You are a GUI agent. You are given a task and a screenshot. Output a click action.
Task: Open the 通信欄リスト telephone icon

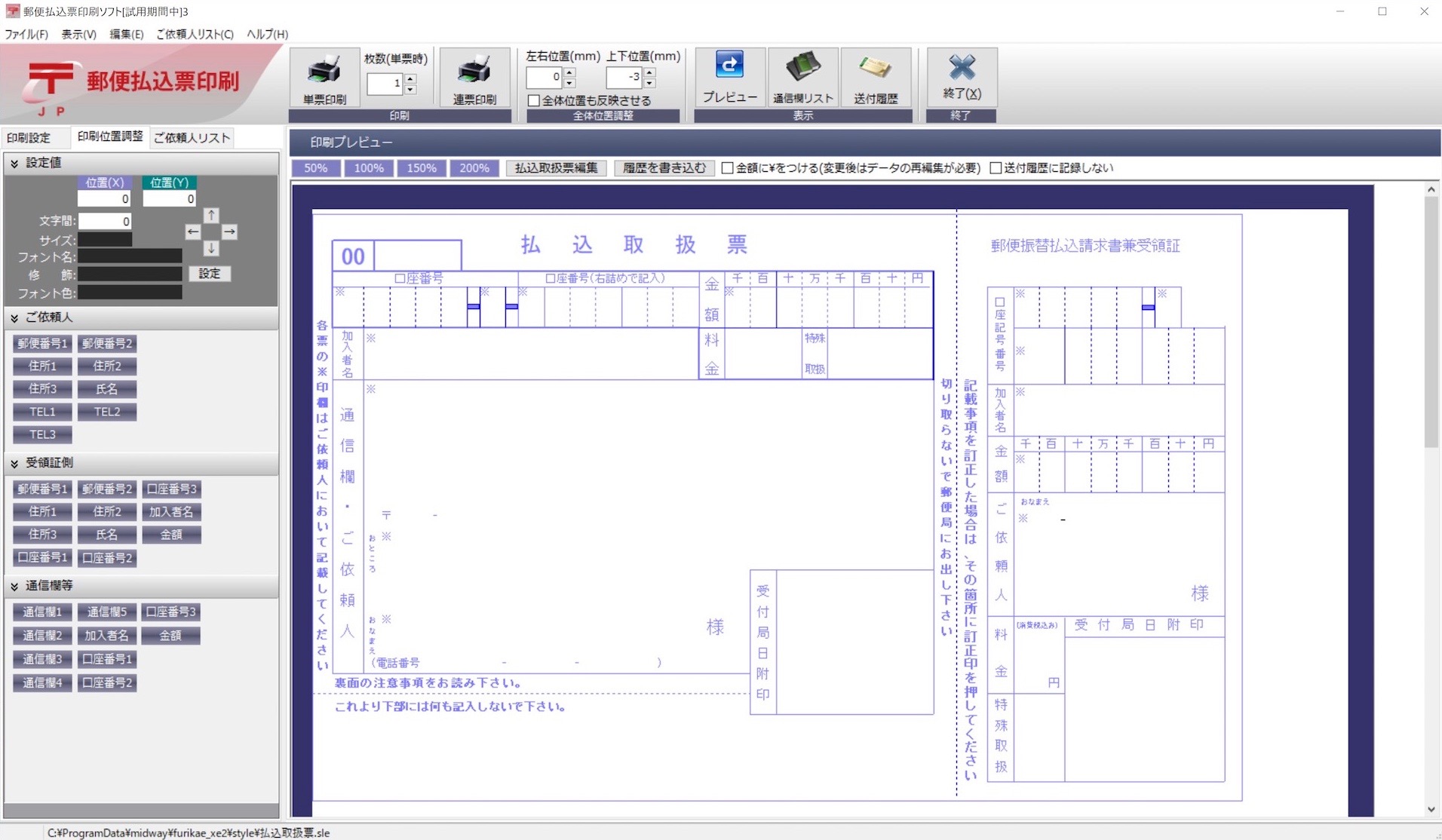[802, 67]
